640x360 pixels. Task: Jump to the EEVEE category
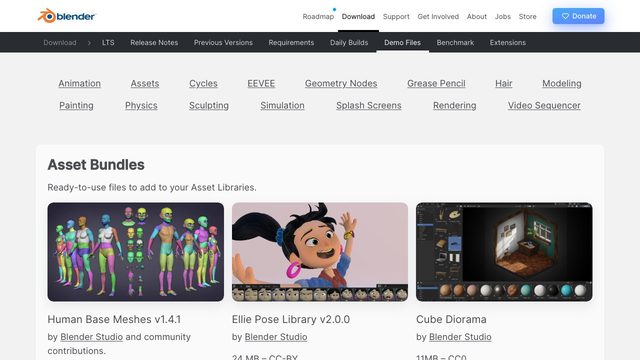(261, 83)
